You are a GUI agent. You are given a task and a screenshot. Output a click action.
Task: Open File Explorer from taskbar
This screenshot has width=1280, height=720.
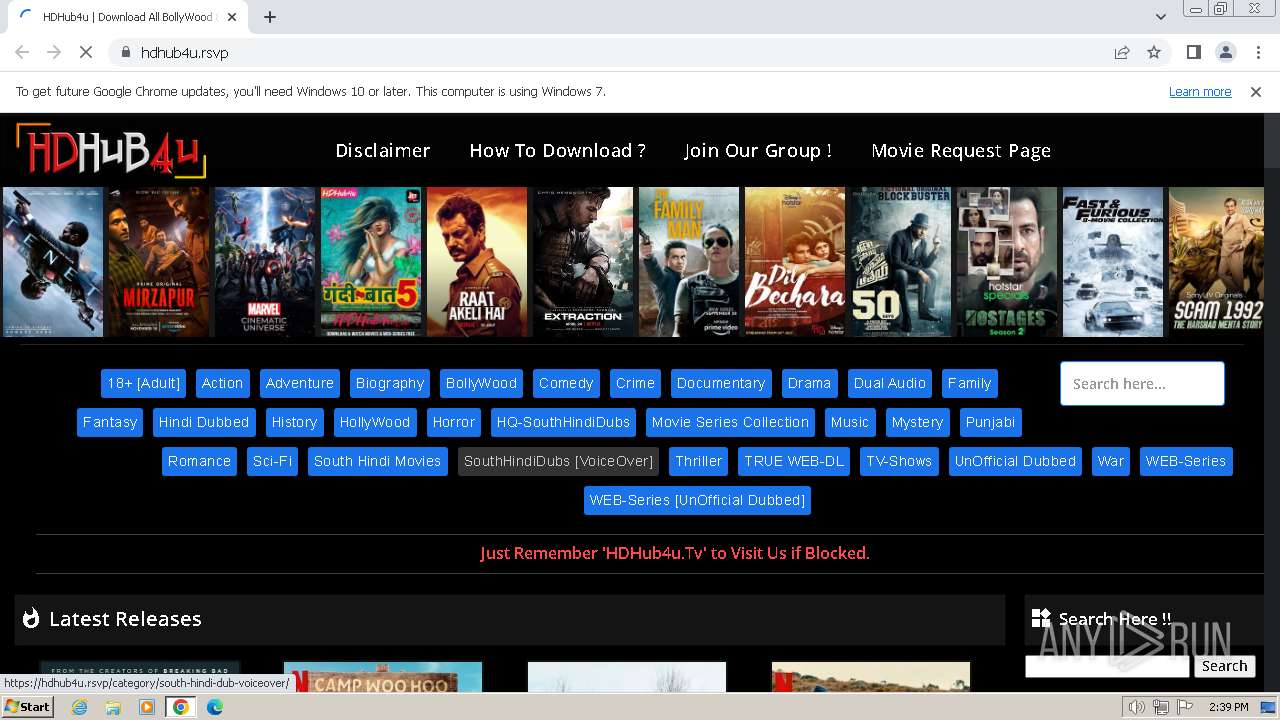(x=113, y=707)
